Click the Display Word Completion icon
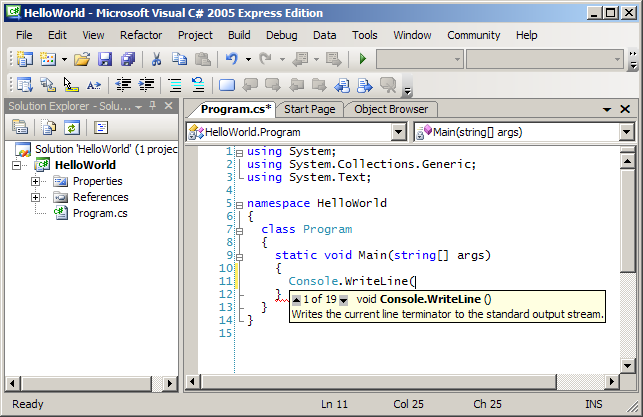This screenshot has width=643, height=417. (94, 85)
